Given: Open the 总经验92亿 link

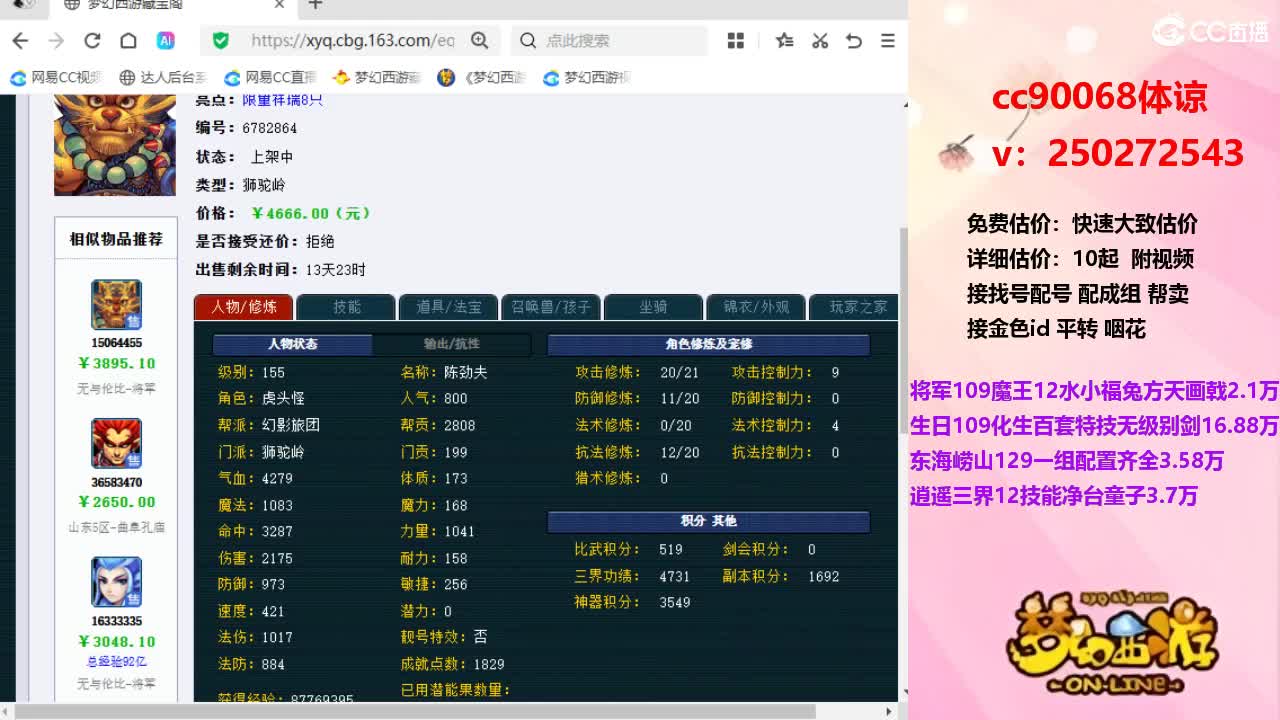Looking at the screenshot, I should point(117,662).
